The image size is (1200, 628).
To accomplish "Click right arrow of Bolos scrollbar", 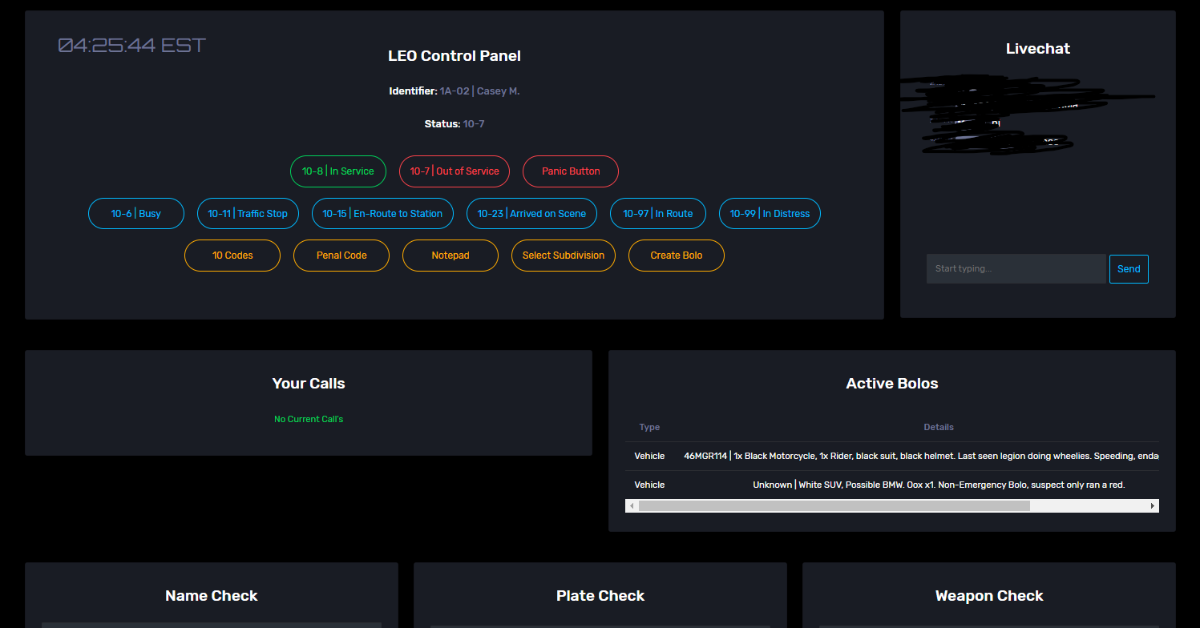I will (x=1153, y=506).
